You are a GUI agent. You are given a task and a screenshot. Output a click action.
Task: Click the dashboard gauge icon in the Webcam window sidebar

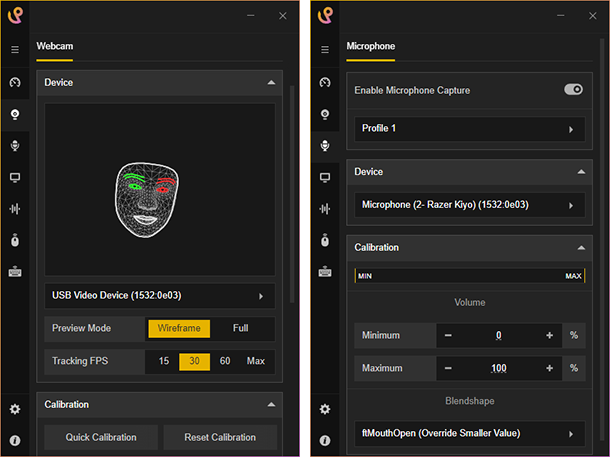point(15,82)
